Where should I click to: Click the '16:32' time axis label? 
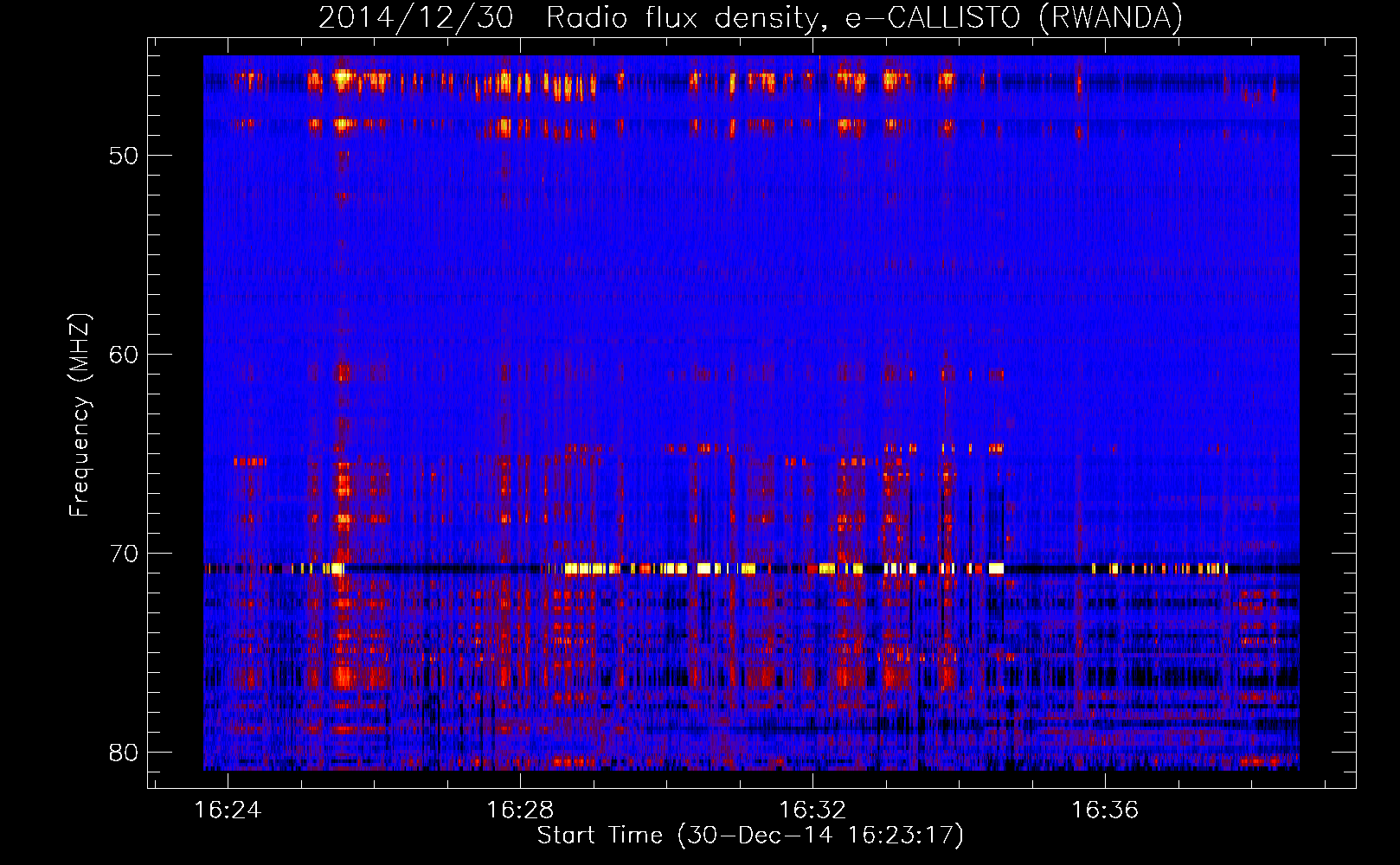click(812, 811)
